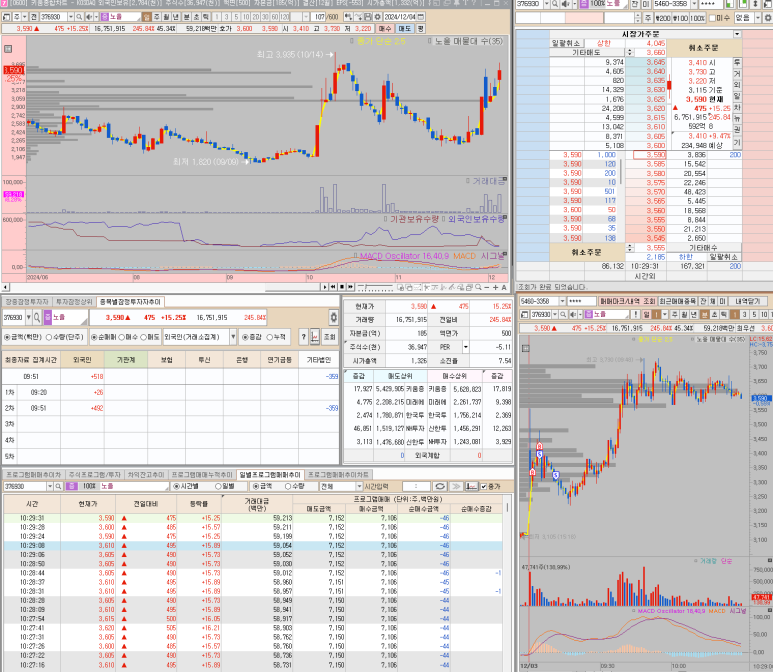Click the 시간입력 time input field

coord(417,486)
